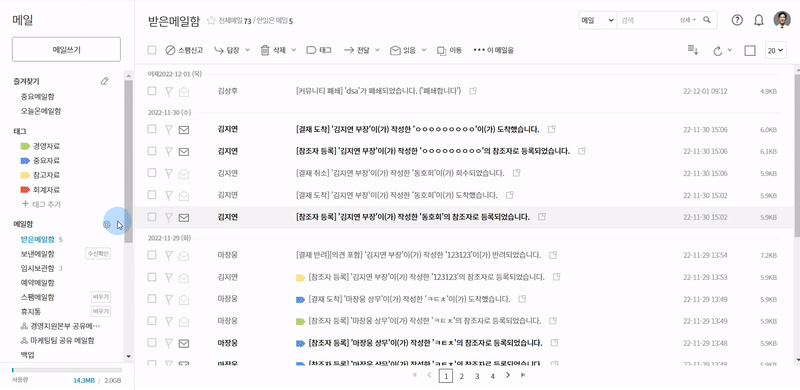Select the yellow 참고자료 tag
The width and height of the screenshot is (800, 390).
coord(40,175)
